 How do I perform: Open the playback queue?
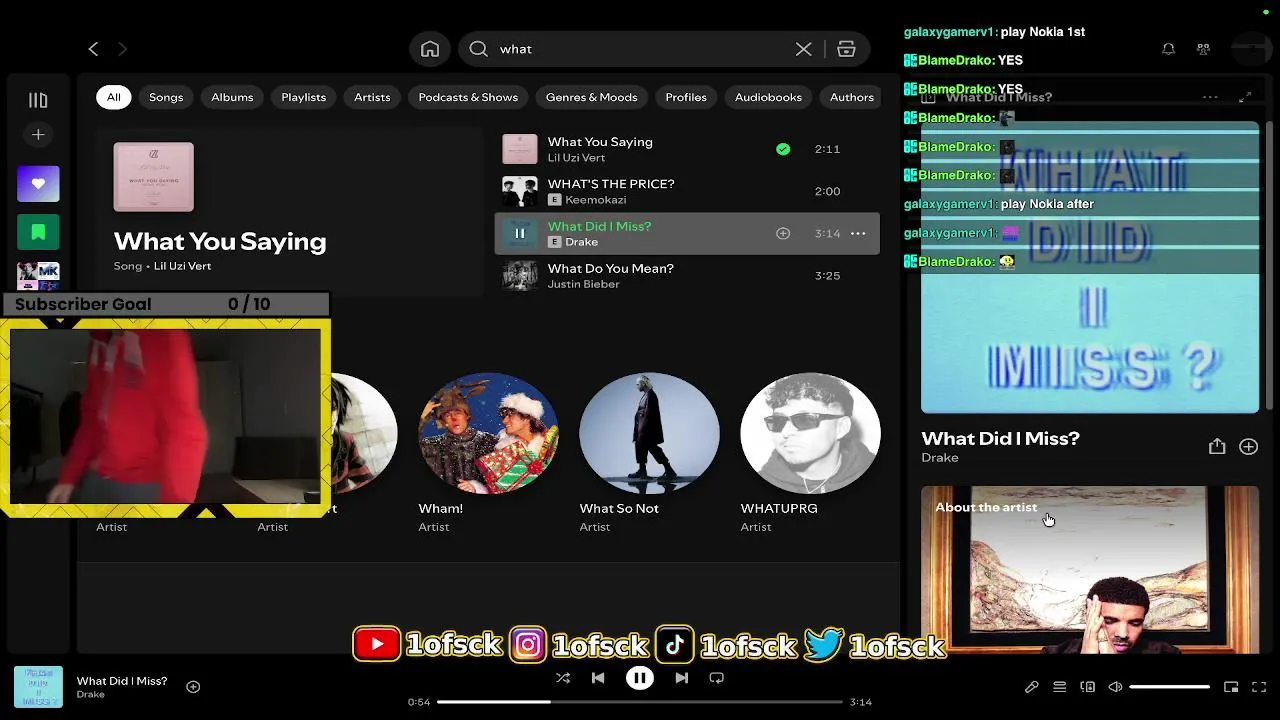click(x=1059, y=687)
